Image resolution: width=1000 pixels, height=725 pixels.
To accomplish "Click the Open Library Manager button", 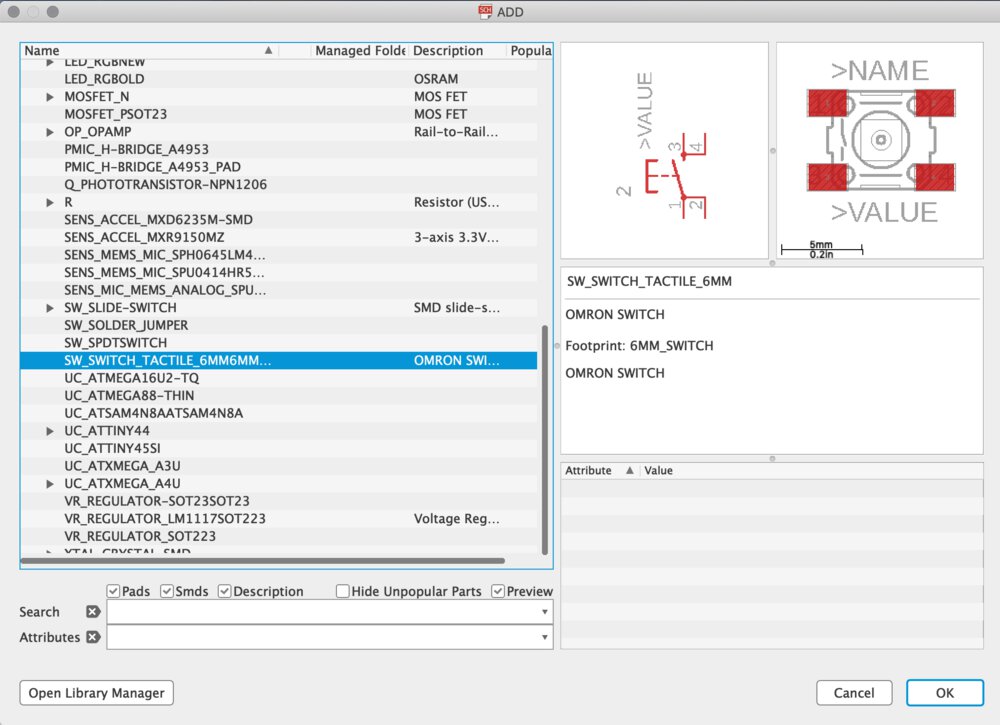I will (96, 693).
